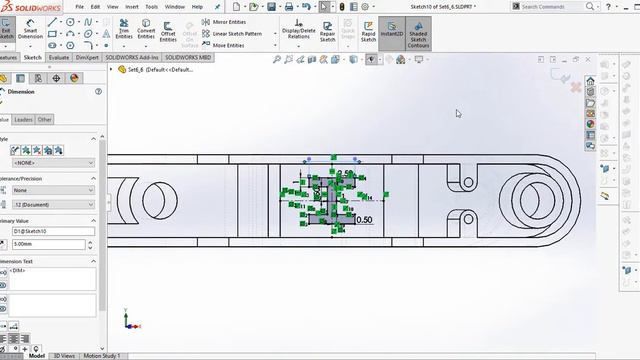
Task: Select the Line sketch tool
Action: [x=52, y=22]
